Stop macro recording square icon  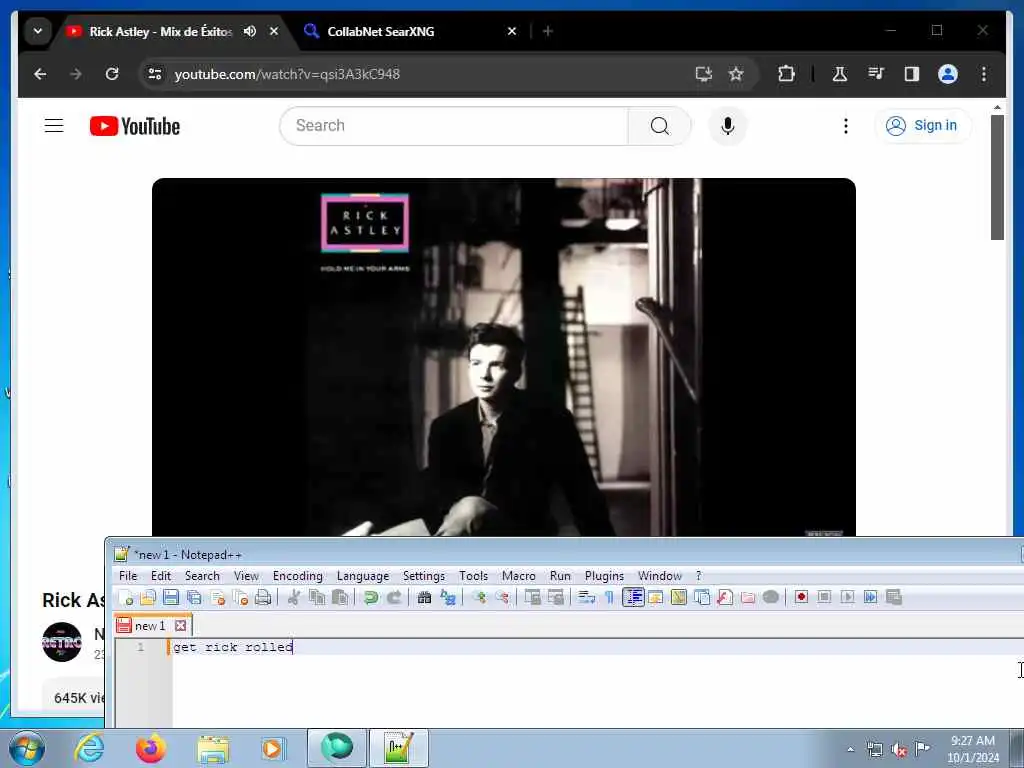824,597
